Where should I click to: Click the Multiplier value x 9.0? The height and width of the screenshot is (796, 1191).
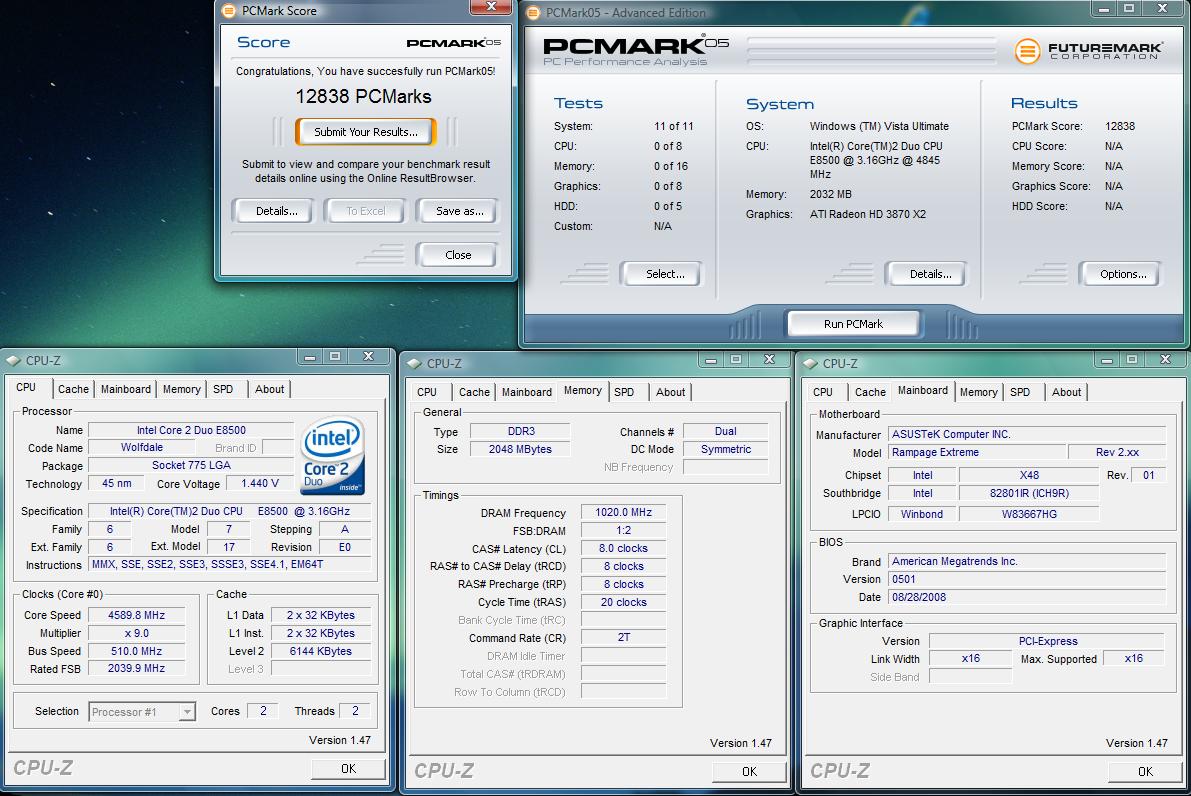(x=137, y=633)
